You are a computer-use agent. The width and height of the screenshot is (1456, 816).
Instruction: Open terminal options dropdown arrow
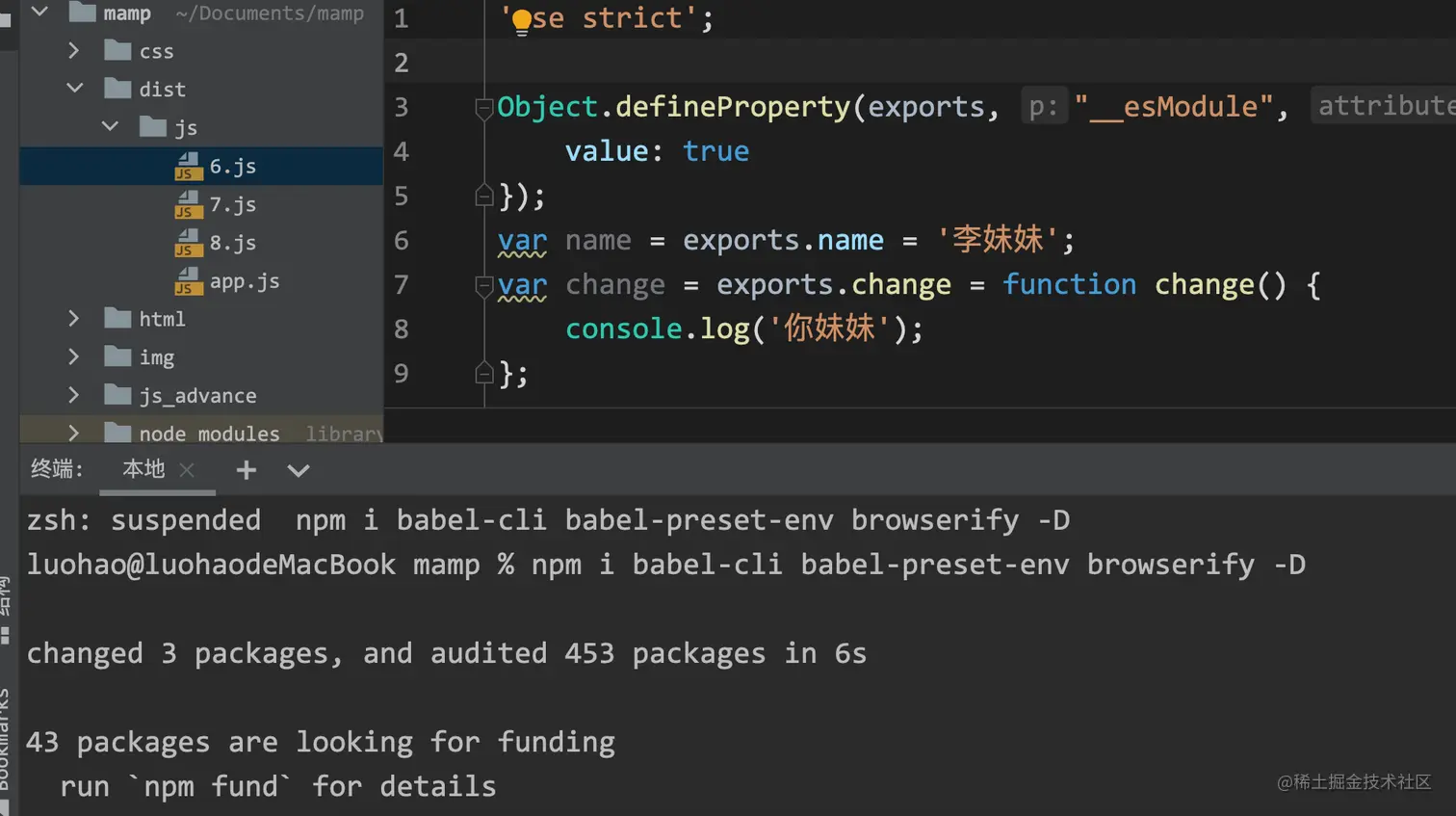coord(299,470)
